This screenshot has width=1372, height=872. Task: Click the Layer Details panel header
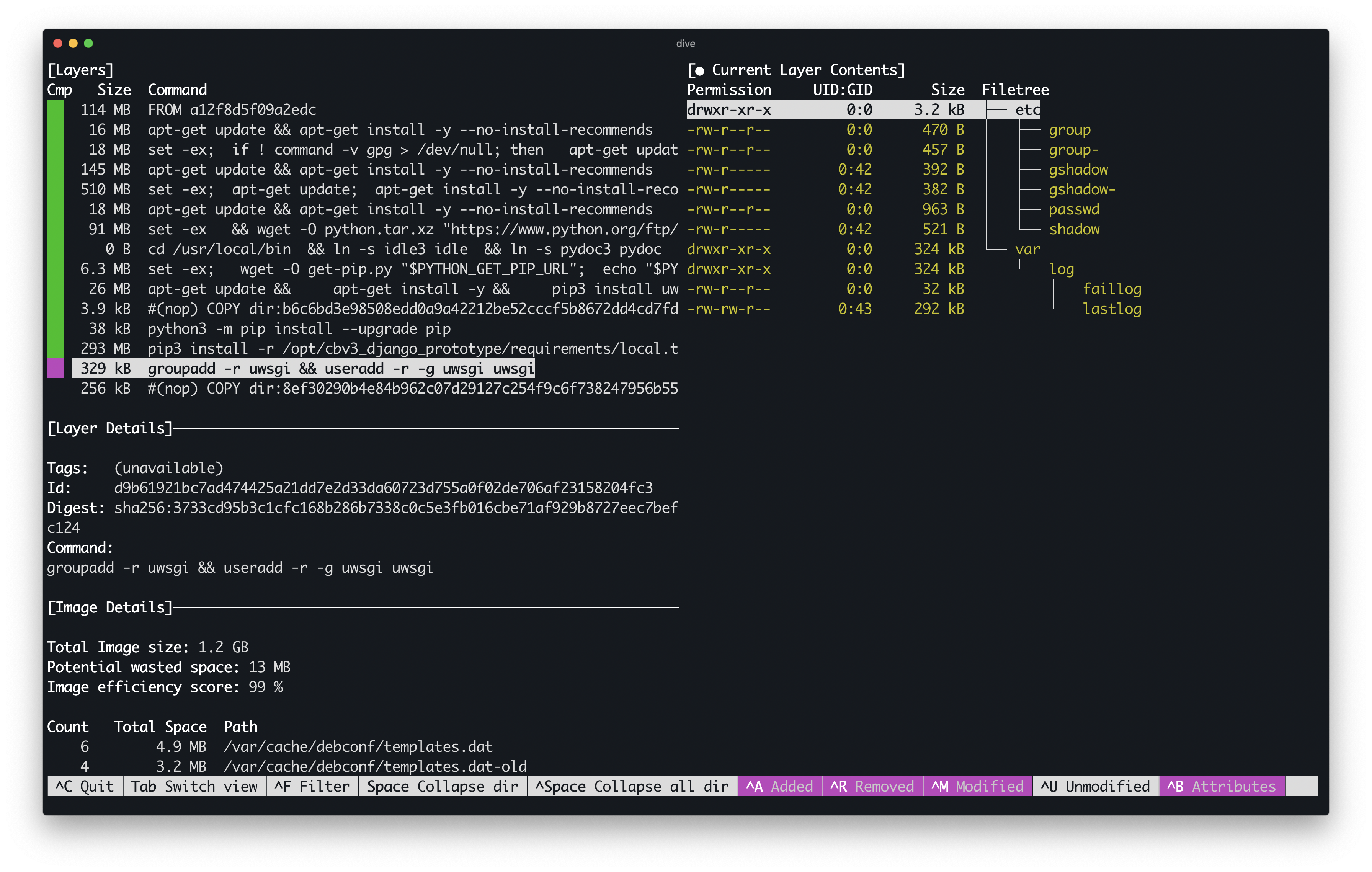[110, 428]
